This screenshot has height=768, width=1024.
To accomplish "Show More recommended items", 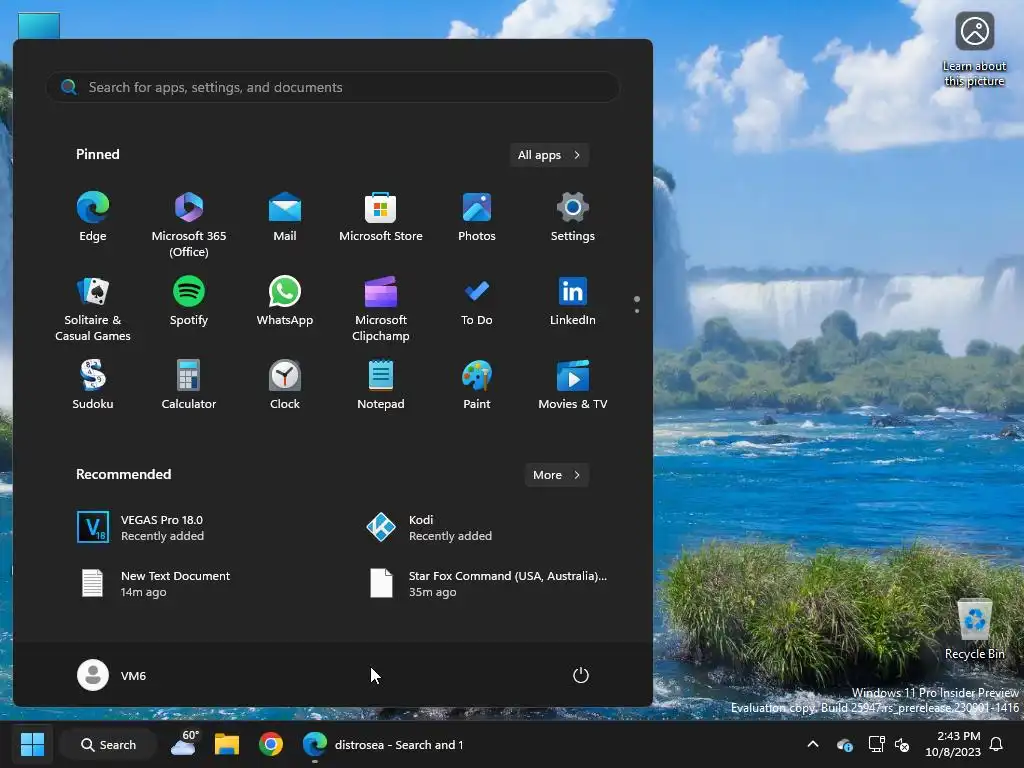I will tap(556, 475).
